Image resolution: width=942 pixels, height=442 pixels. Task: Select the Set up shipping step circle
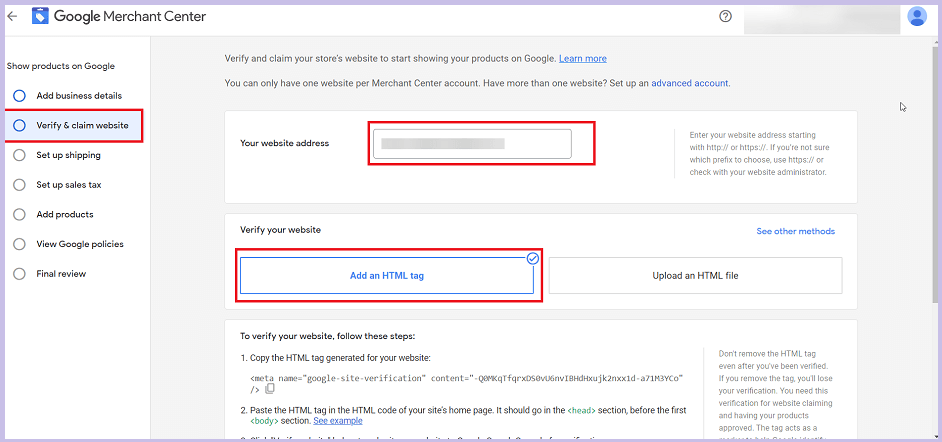(x=19, y=155)
